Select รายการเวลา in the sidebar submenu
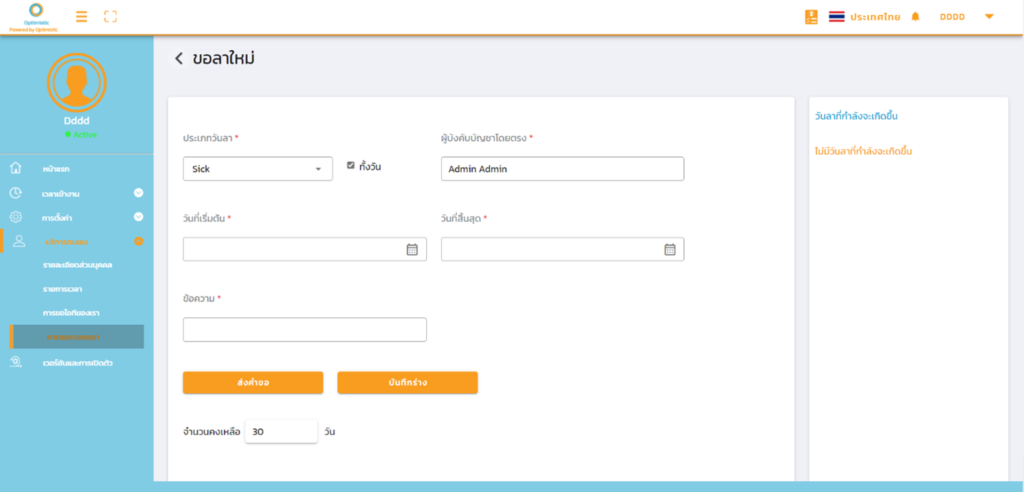The height and width of the screenshot is (492, 1024). coord(65,289)
